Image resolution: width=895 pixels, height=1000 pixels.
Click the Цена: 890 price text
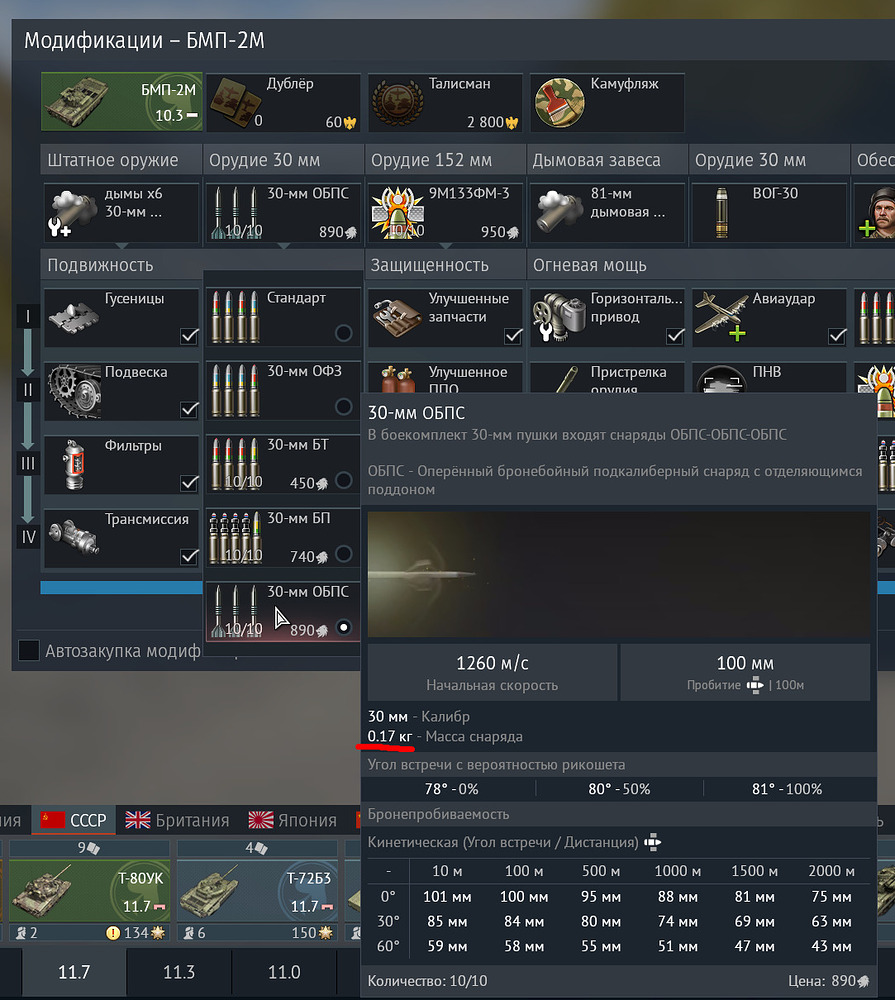[x=829, y=980]
